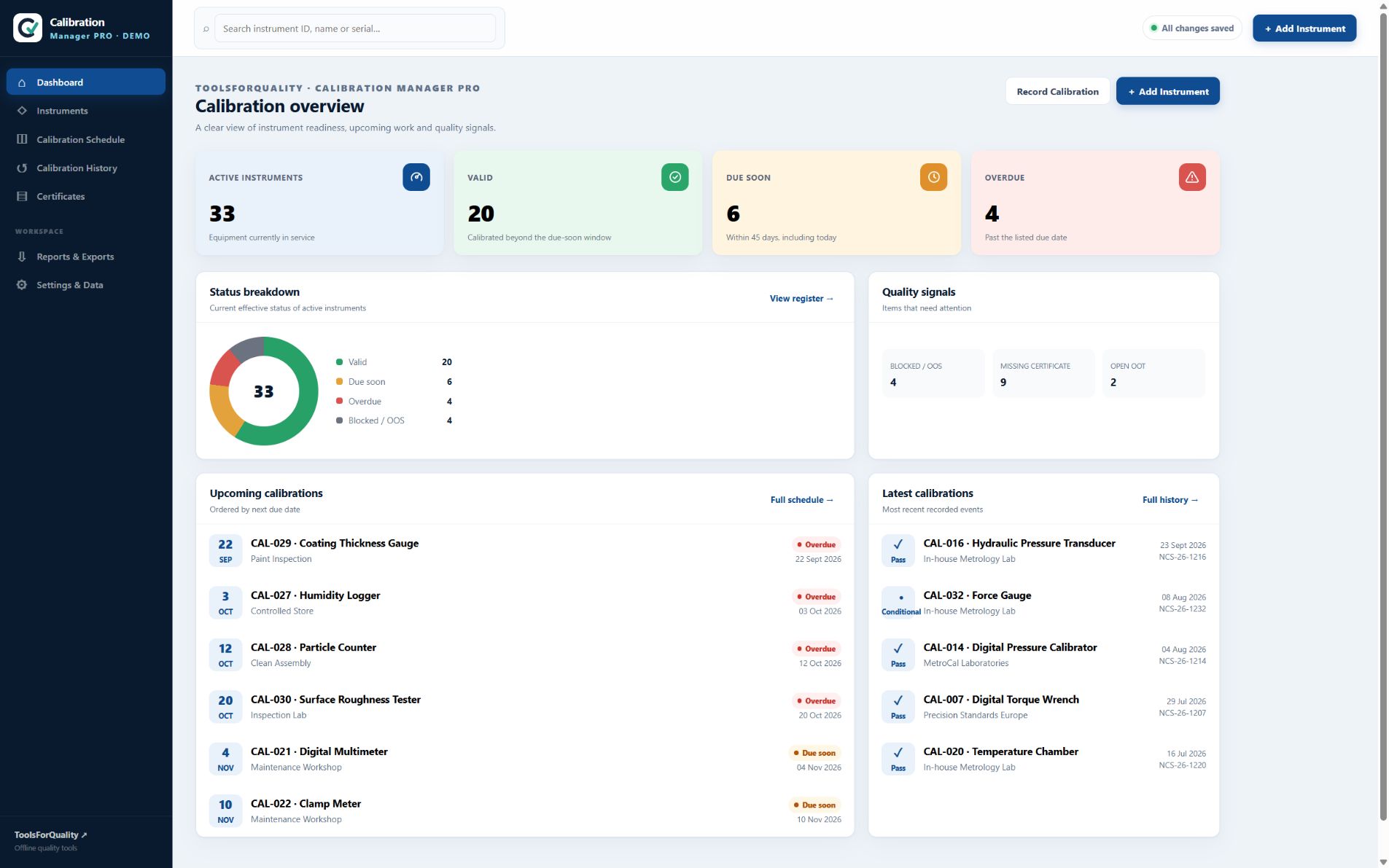Open Instruments in the sidebar
This screenshot has height=868, width=1389.
tap(86, 111)
